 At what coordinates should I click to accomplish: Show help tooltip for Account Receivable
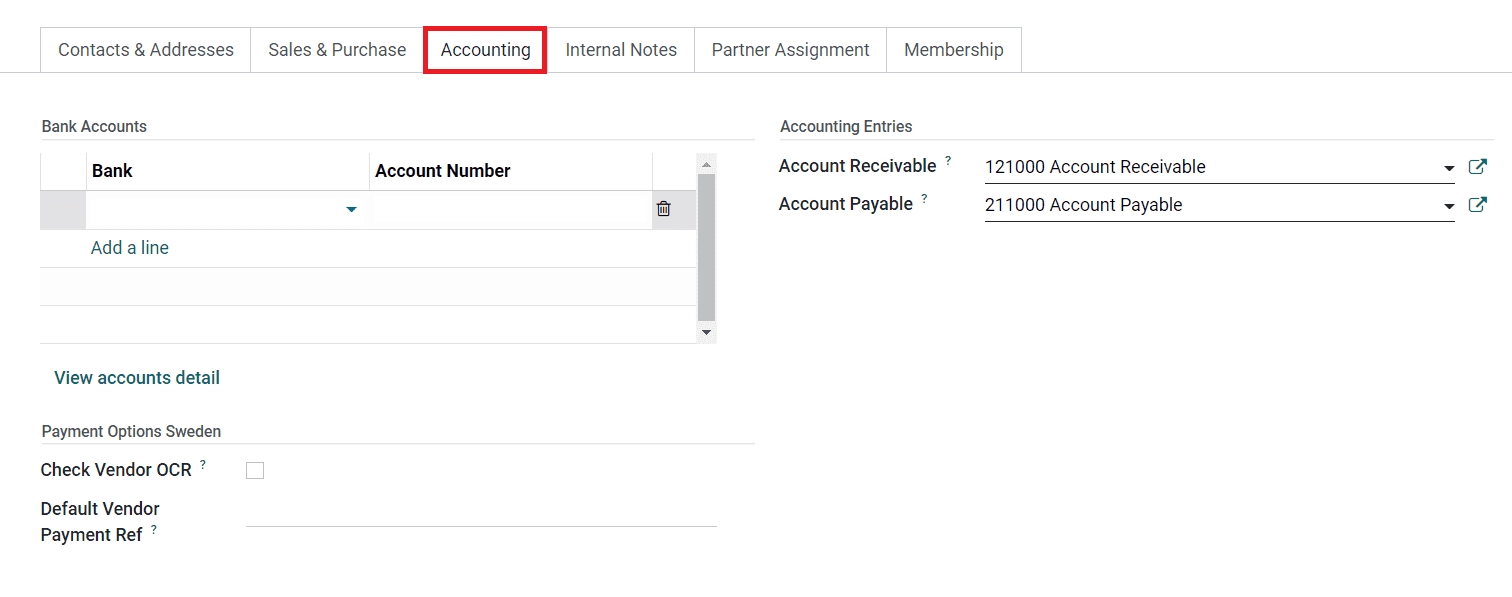pos(948,161)
